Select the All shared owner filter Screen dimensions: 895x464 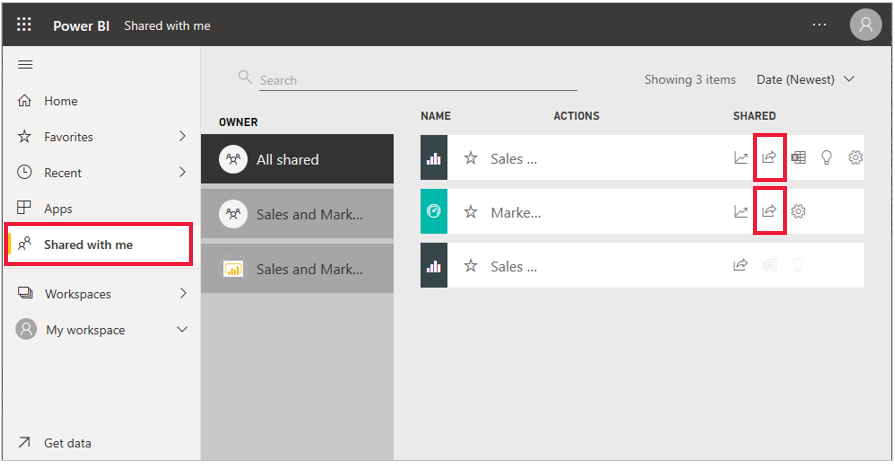tap(297, 159)
